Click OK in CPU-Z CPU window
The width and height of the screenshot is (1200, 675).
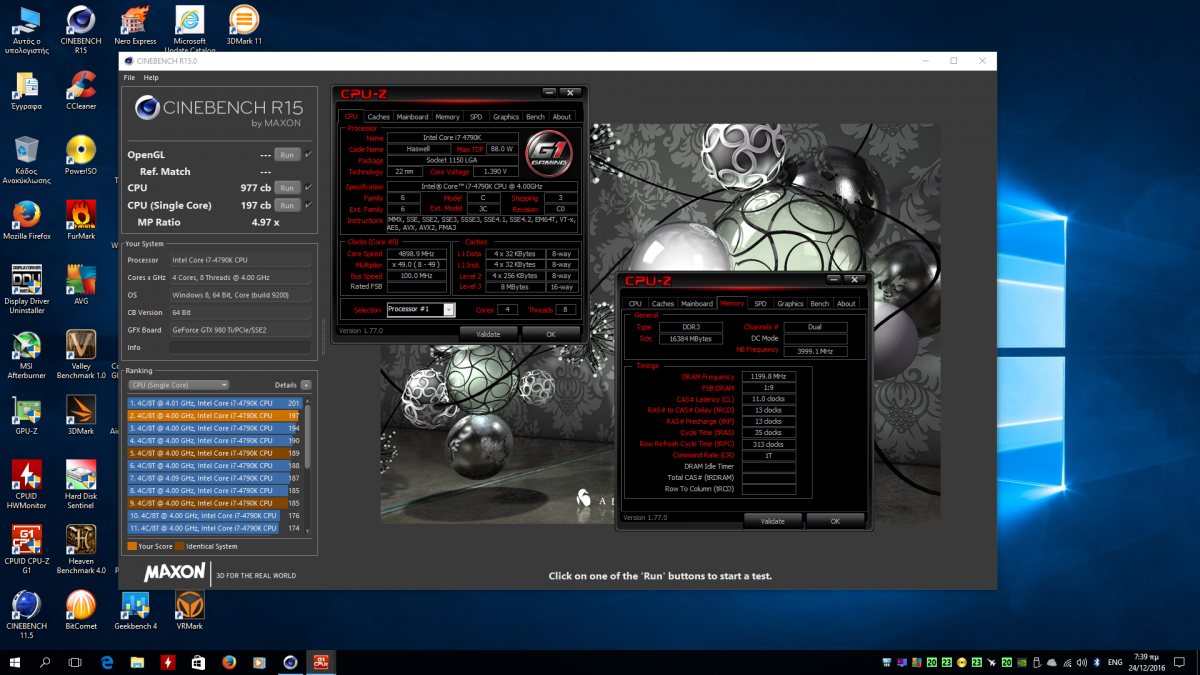[550, 334]
